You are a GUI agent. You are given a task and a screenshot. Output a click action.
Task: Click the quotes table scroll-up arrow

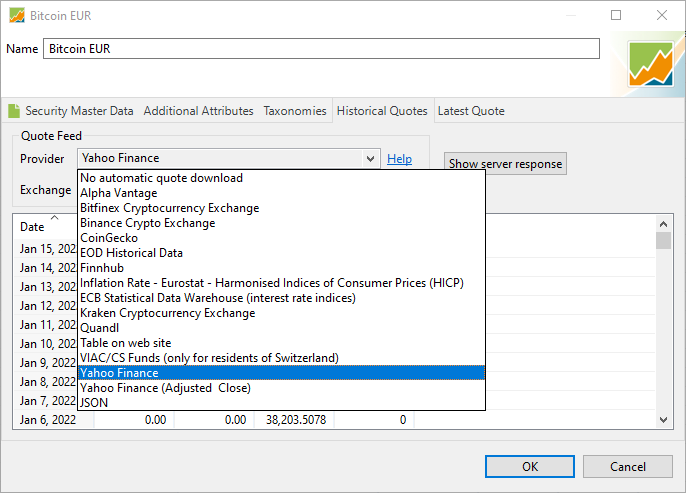(663, 224)
